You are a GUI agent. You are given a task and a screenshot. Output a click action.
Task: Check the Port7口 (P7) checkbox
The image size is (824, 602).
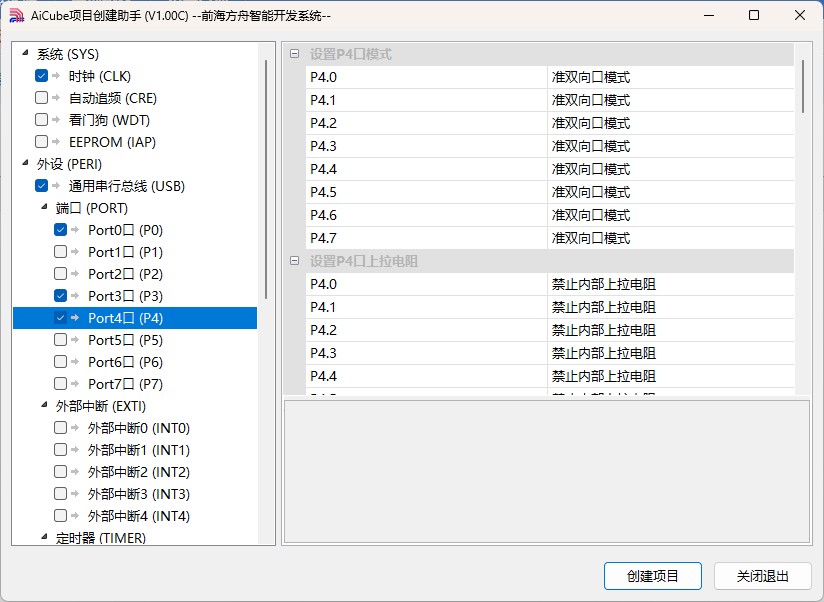coord(60,384)
